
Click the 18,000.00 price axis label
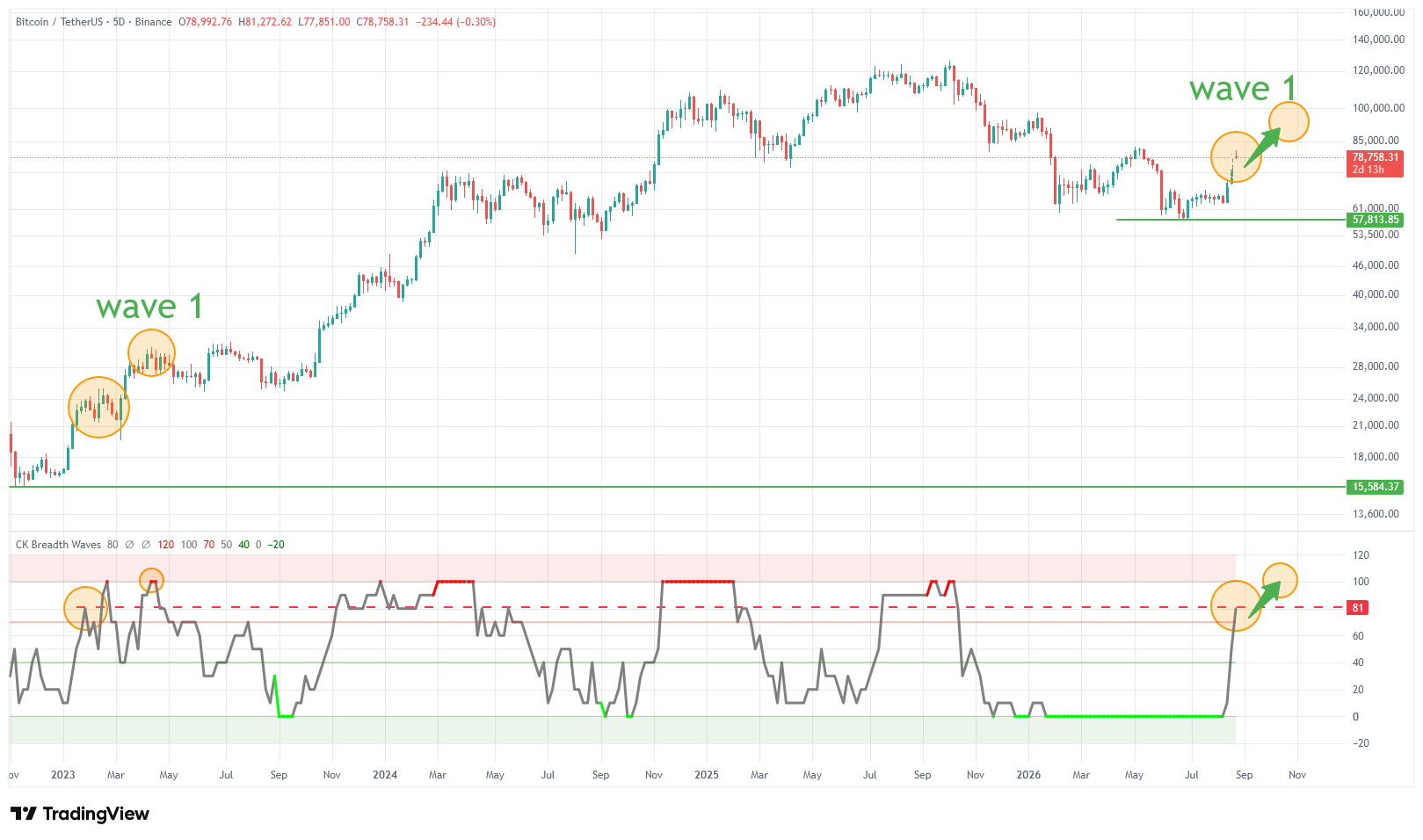coord(1376,457)
